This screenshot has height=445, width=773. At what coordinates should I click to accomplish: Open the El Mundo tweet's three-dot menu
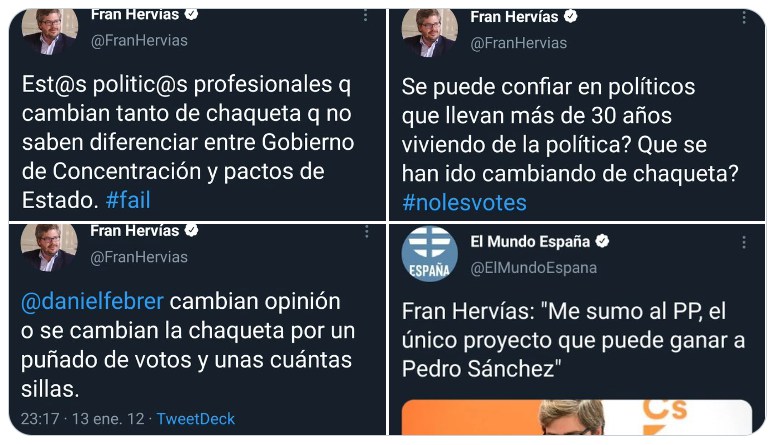744,242
